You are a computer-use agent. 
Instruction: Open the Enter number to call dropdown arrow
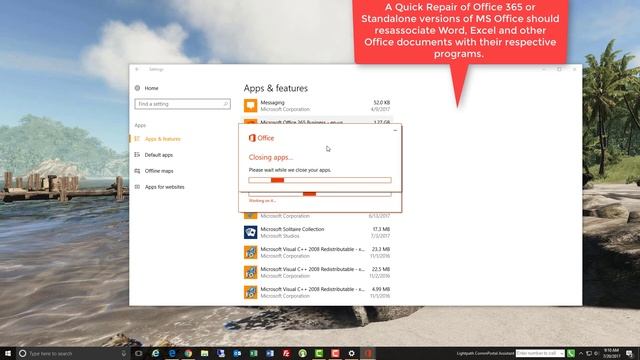click(562, 353)
